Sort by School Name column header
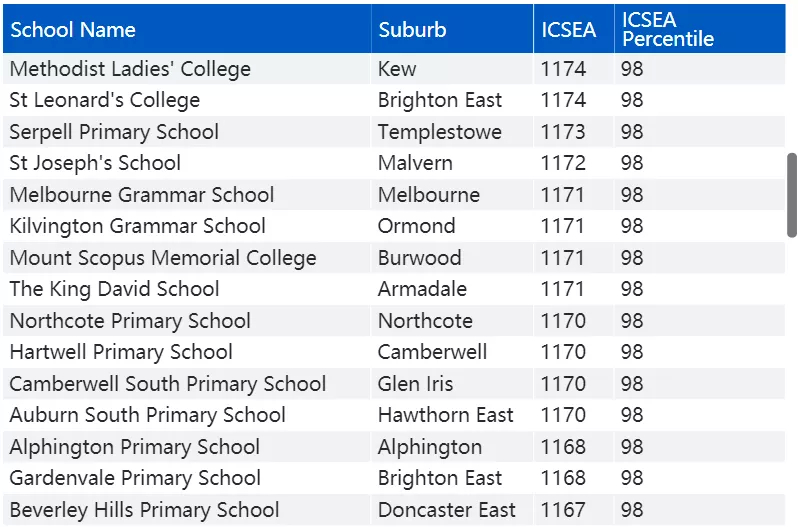The height and width of the screenshot is (527, 798). tap(187, 29)
